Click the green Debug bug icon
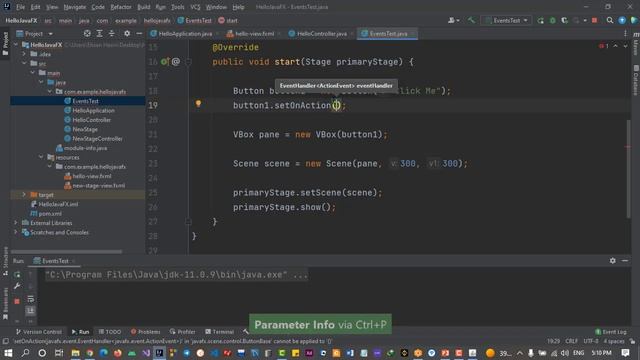This screenshot has width=640, height=360. (x=553, y=20)
